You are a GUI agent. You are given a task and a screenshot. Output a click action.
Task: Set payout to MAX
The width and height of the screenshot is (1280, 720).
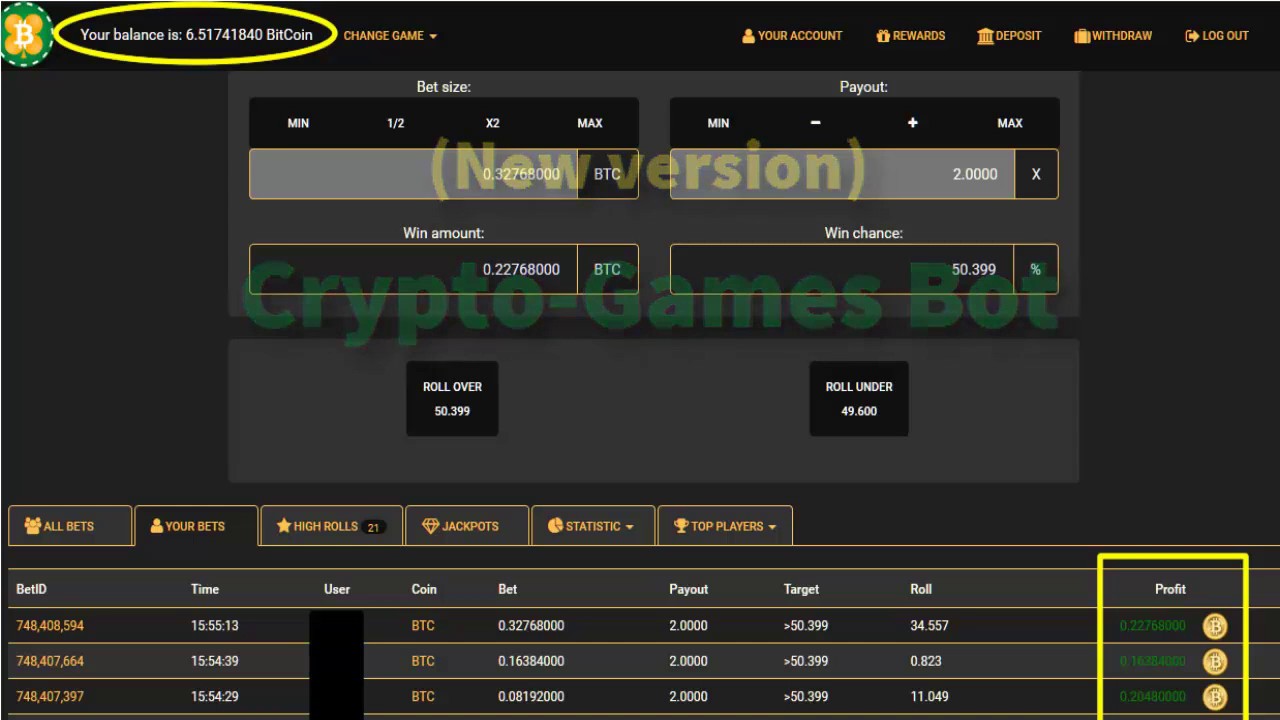1010,123
